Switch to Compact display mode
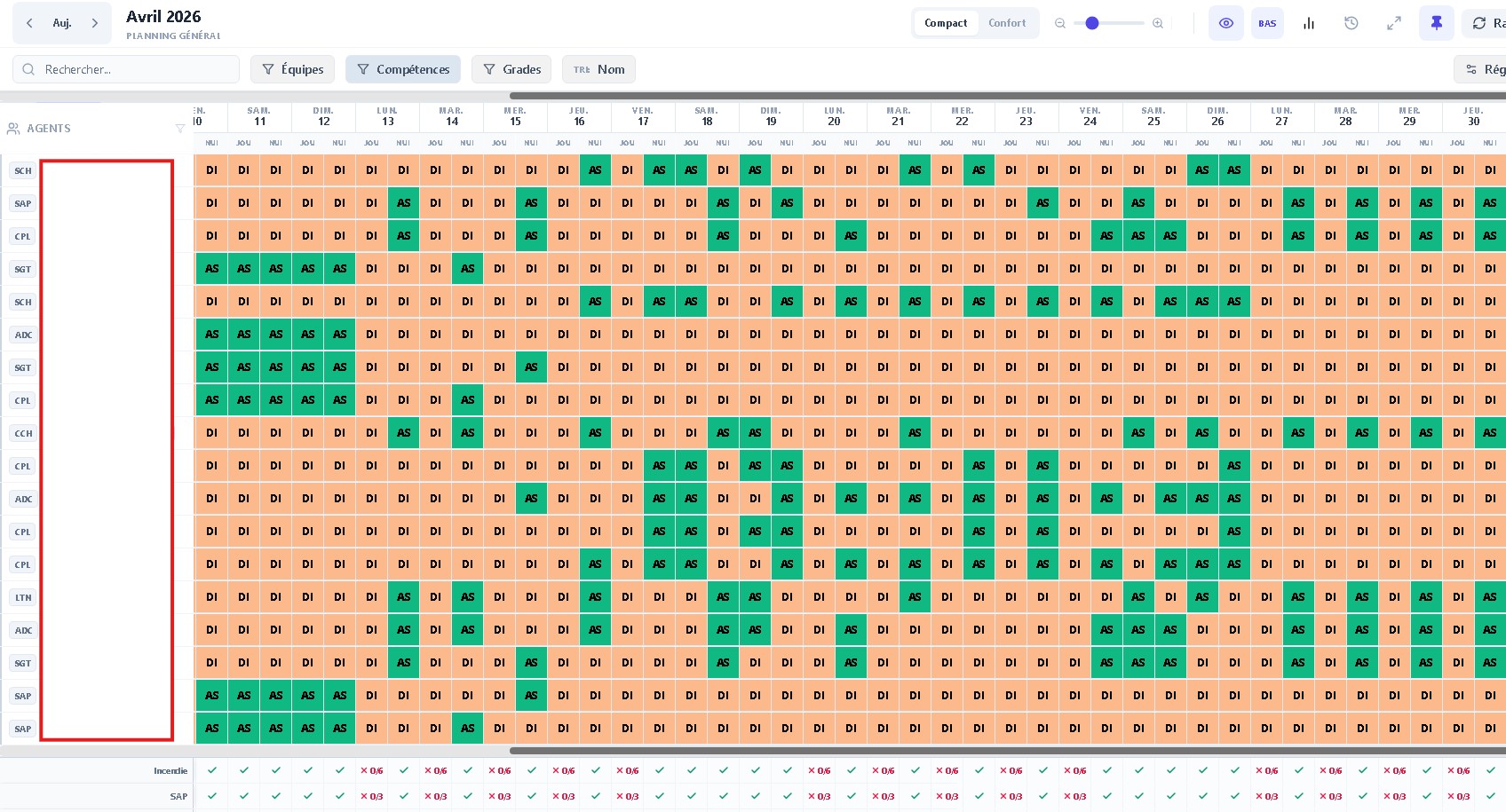 (x=946, y=23)
